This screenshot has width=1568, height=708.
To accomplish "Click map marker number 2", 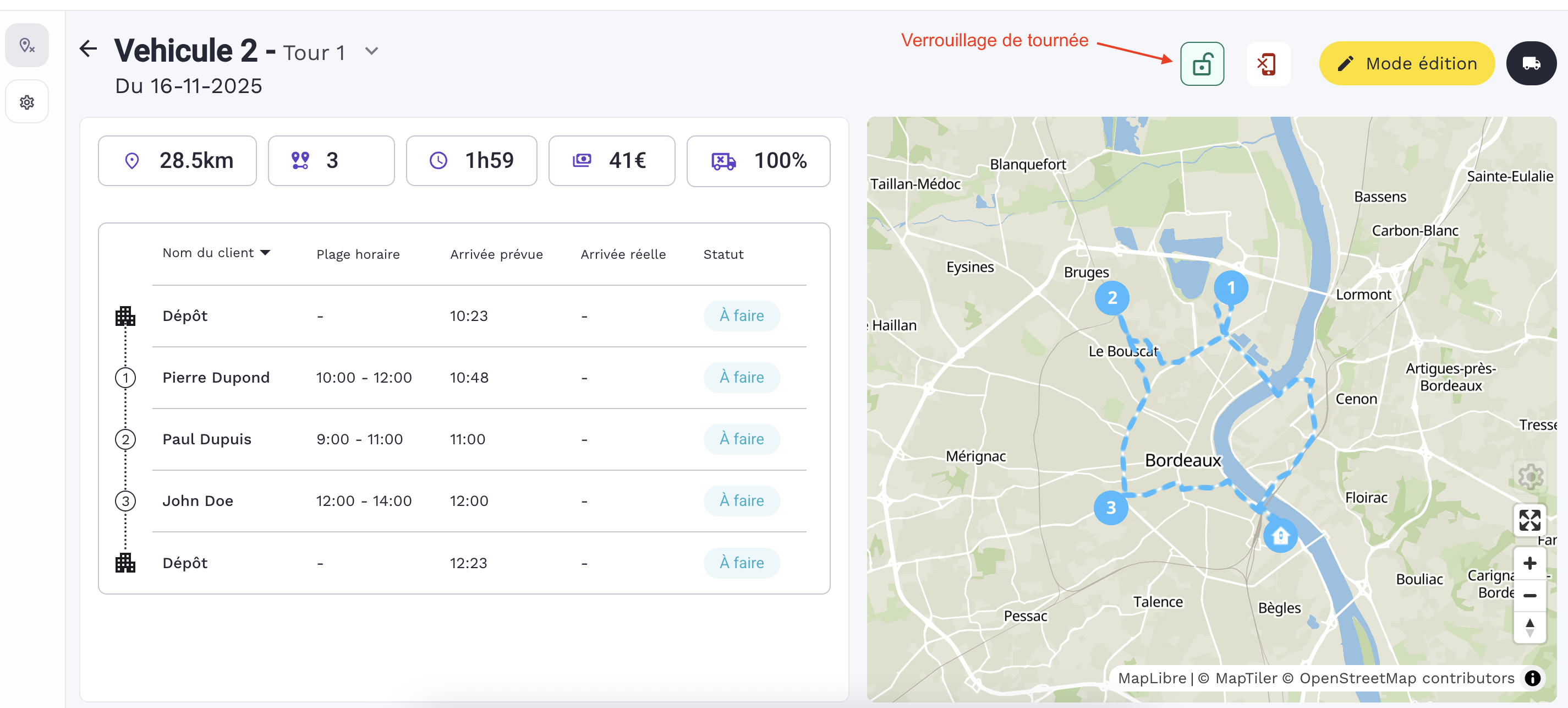I will click(1111, 298).
